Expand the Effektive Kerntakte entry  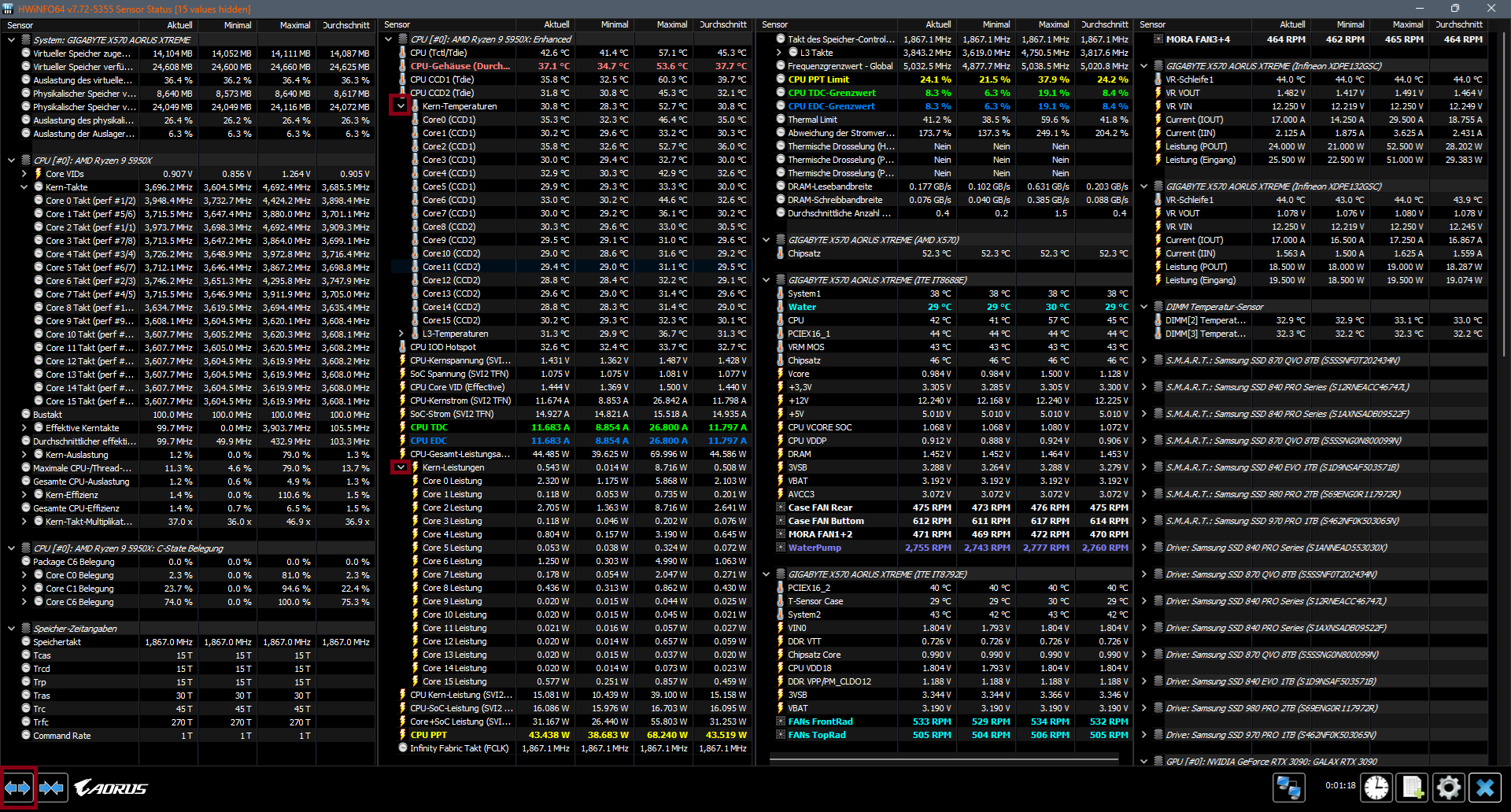pos(24,428)
